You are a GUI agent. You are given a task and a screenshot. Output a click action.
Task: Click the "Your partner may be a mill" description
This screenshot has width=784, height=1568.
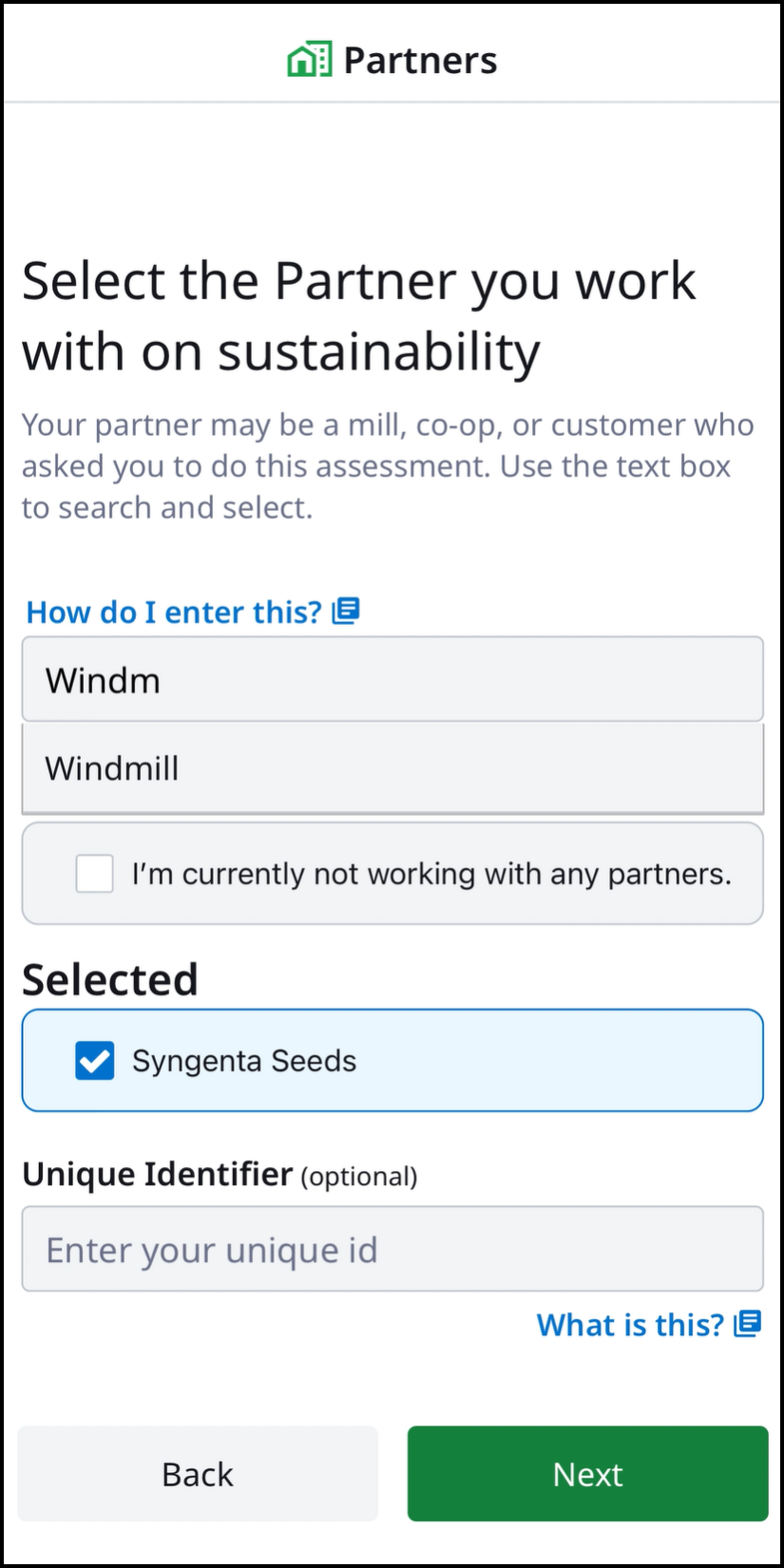(x=388, y=465)
